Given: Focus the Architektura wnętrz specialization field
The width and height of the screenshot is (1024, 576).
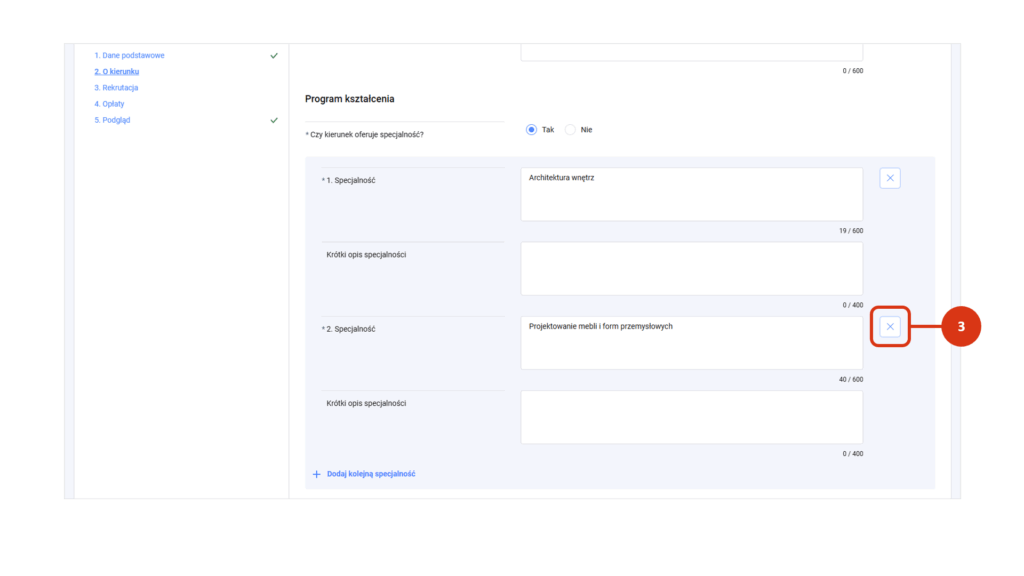Looking at the screenshot, I should point(691,194).
